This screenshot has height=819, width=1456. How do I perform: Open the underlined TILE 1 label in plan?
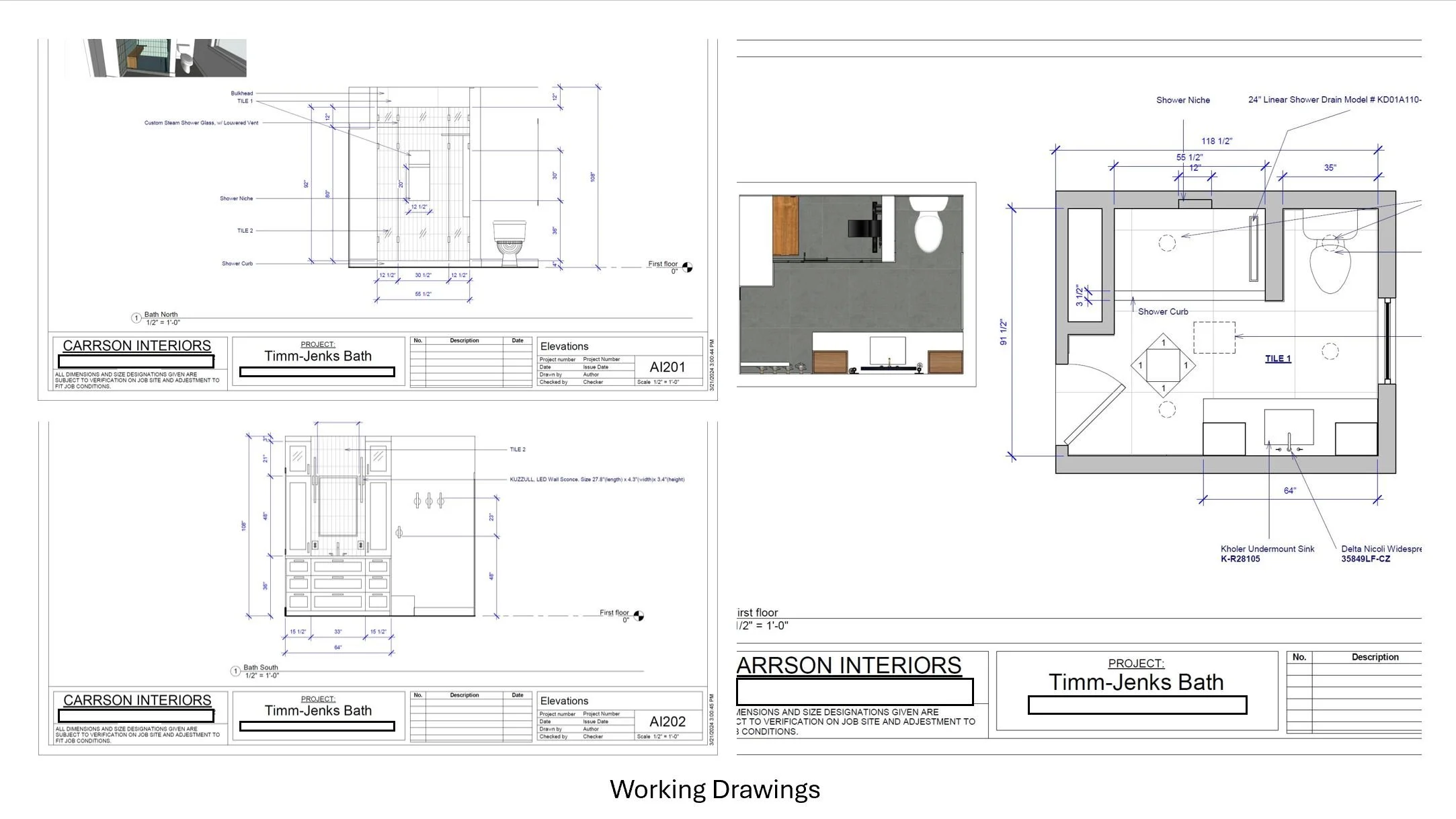1278,358
